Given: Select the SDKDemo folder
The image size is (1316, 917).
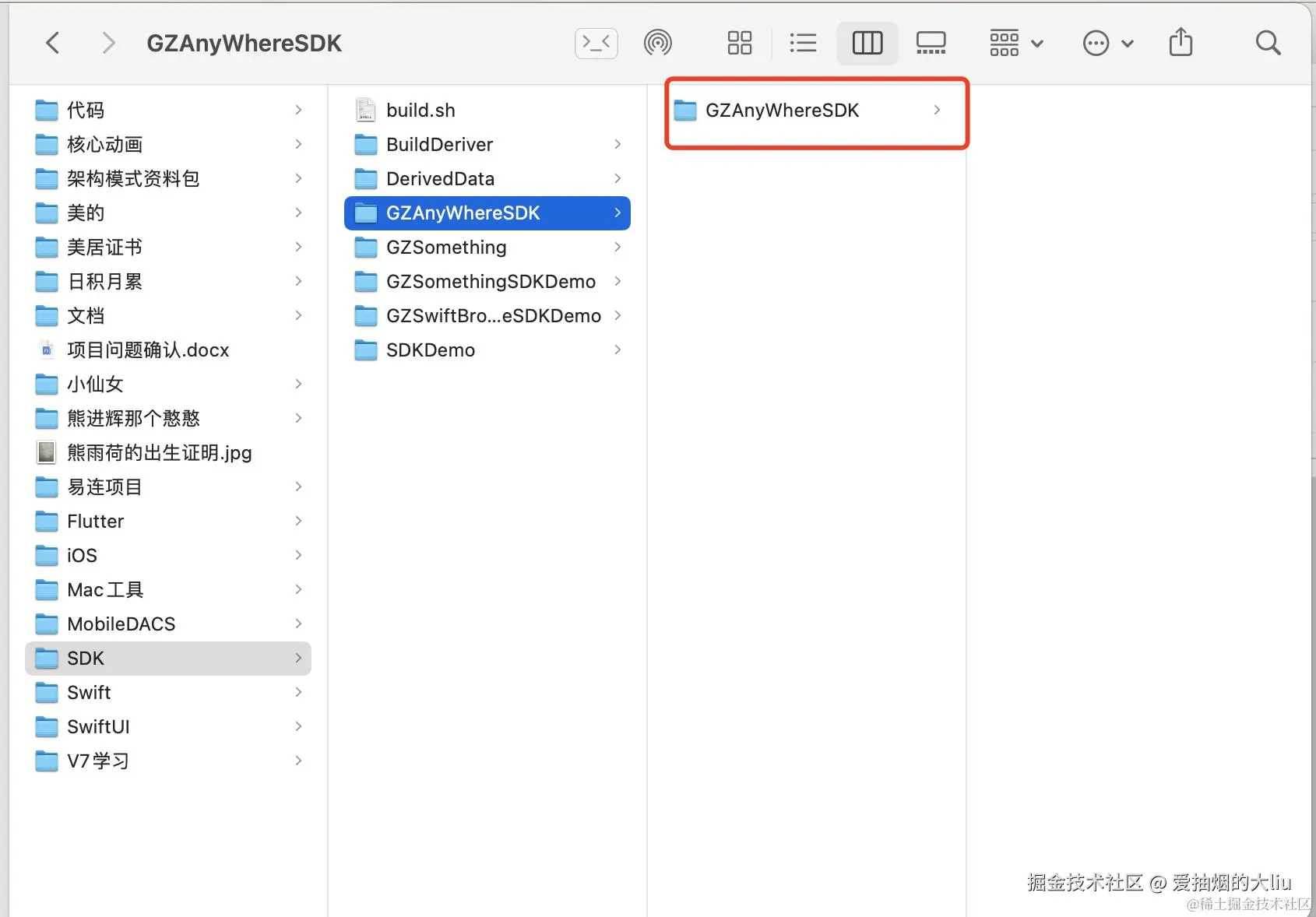Looking at the screenshot, I should [487, 350].
